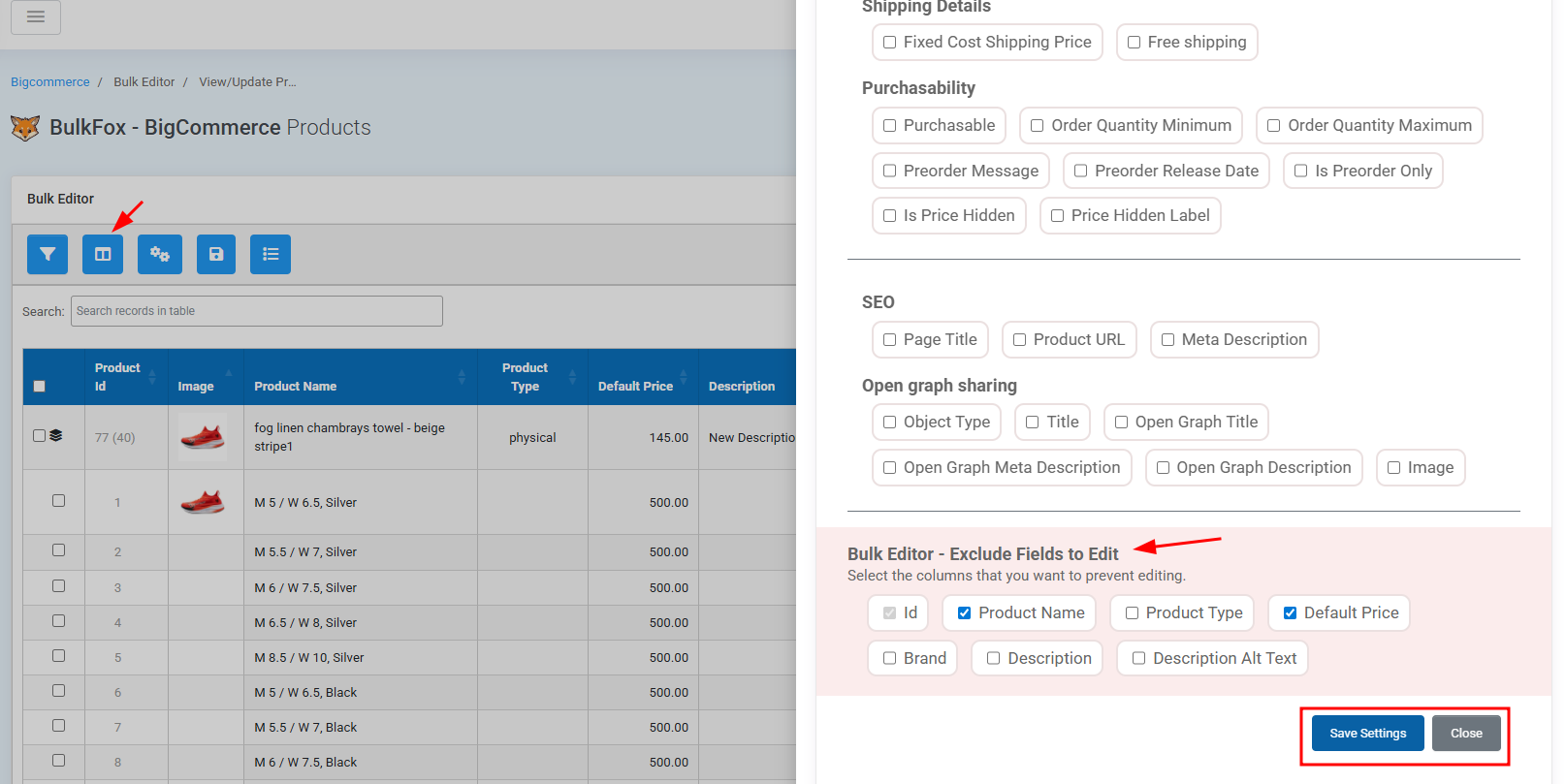The width and height of the screenshot is (1566, 784).
Task: Open the list view icon
Action: (271, 254)
